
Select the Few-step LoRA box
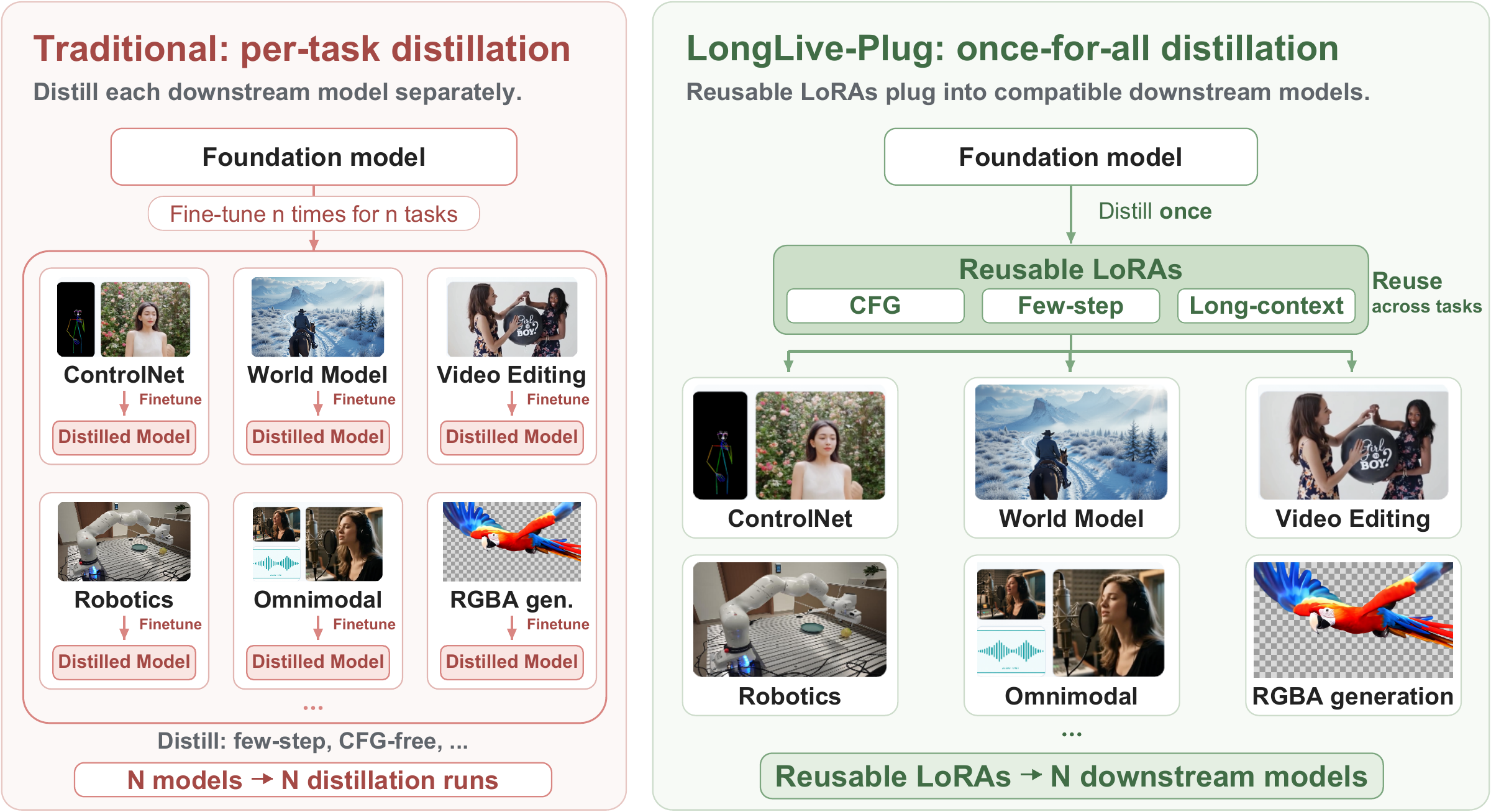[x=1070, y=306]
